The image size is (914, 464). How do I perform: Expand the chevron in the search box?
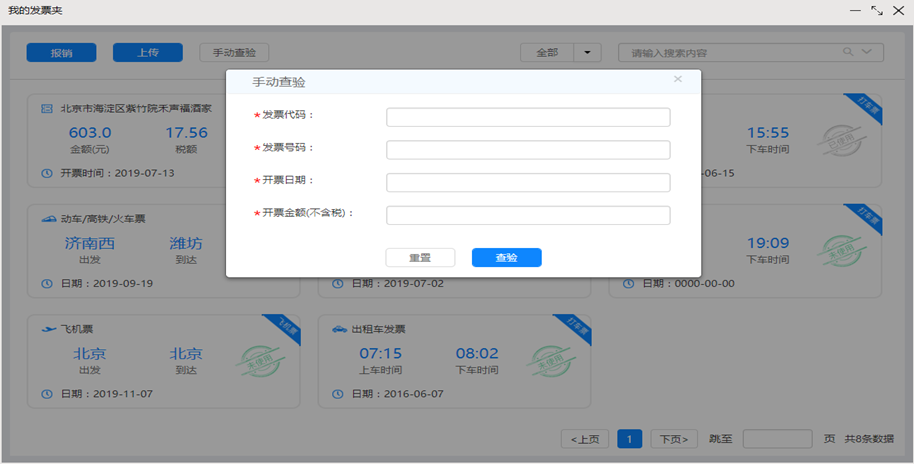pyautogui.click(x=867, y=52)
